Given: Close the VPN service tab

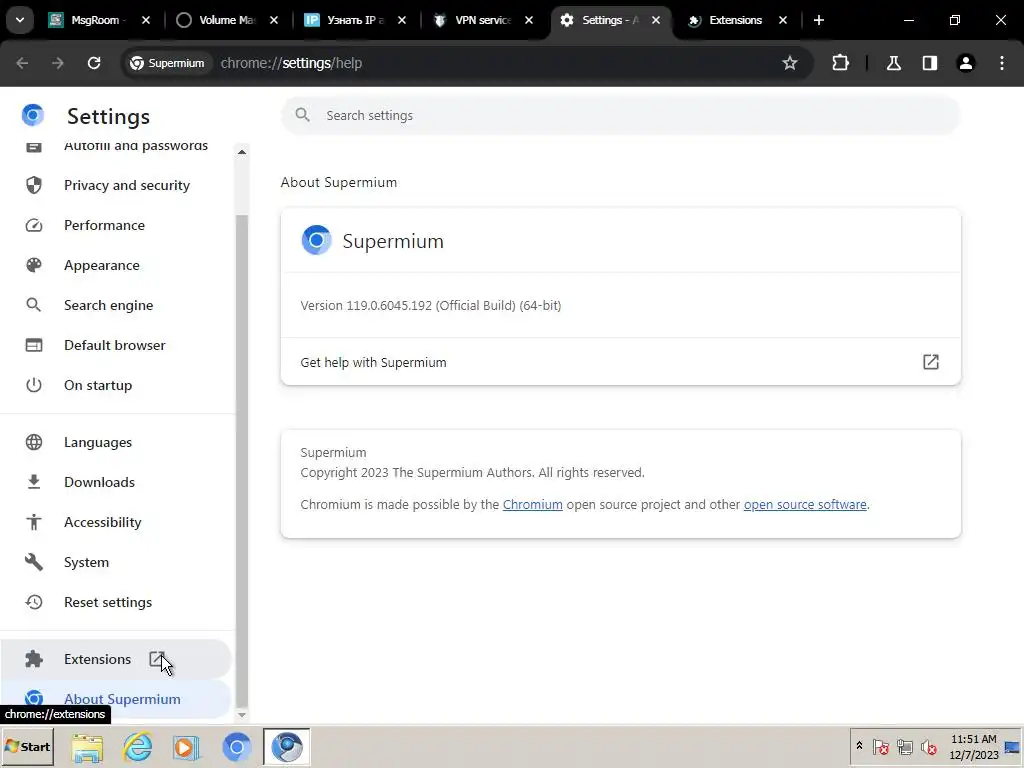Looking at the screenshot, I should click(x=529, y=20).
